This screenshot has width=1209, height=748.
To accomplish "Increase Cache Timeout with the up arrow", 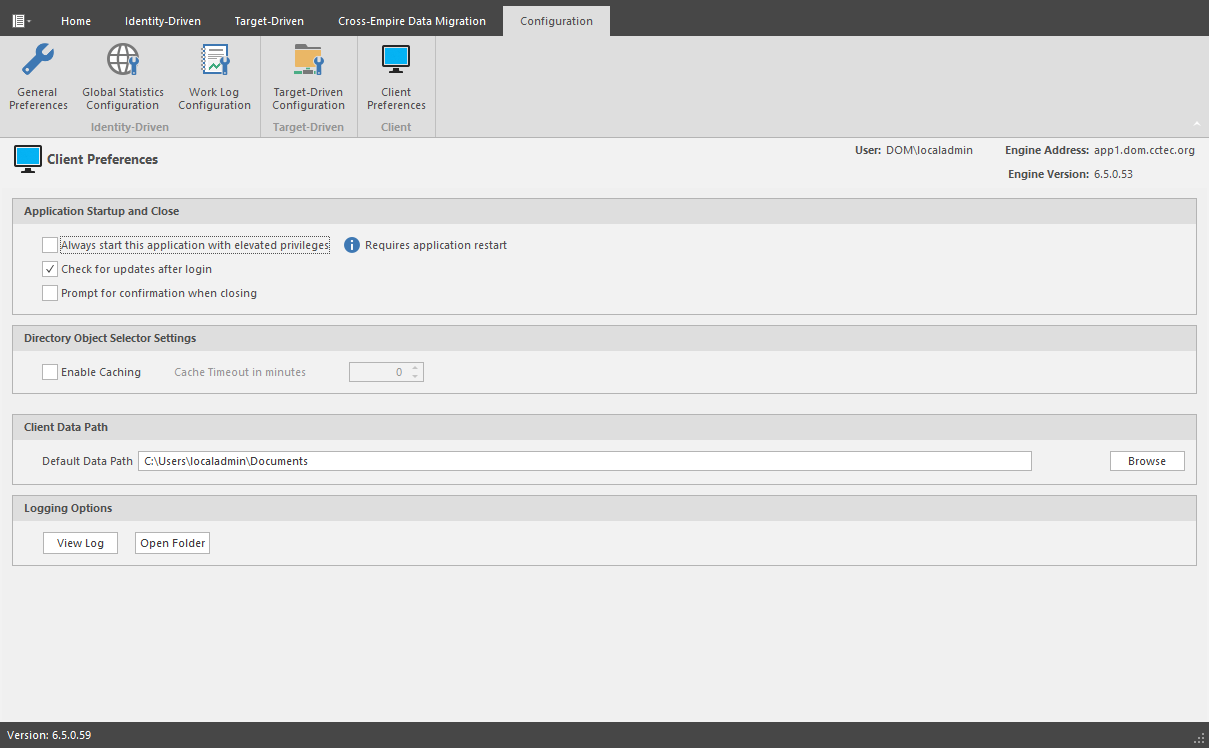I will [x=415, y=368].
